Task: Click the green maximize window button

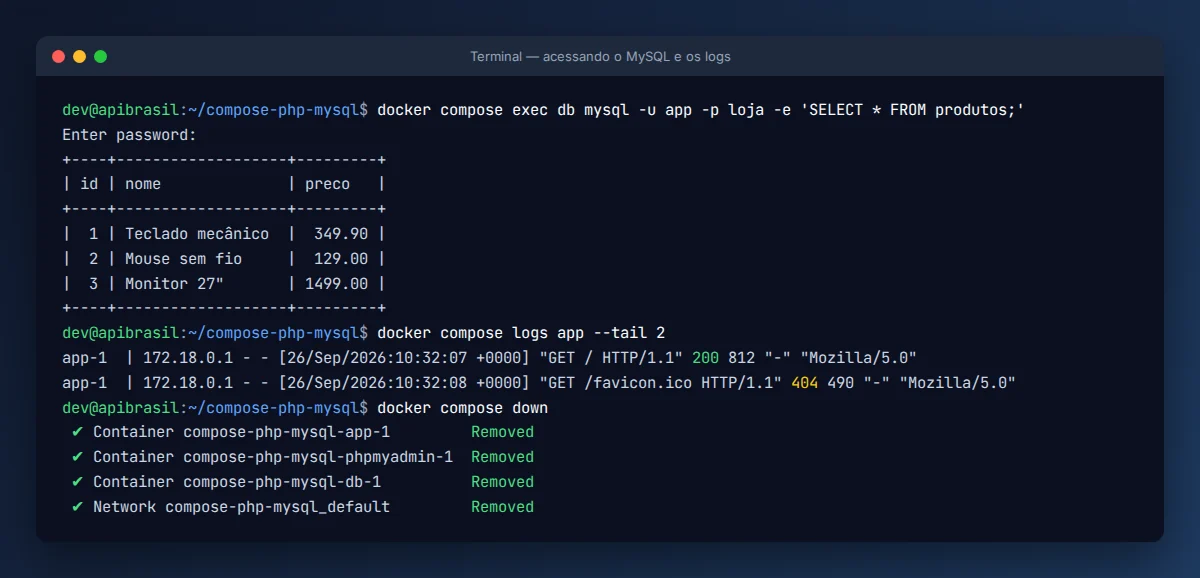Action: tap(100, 57)
